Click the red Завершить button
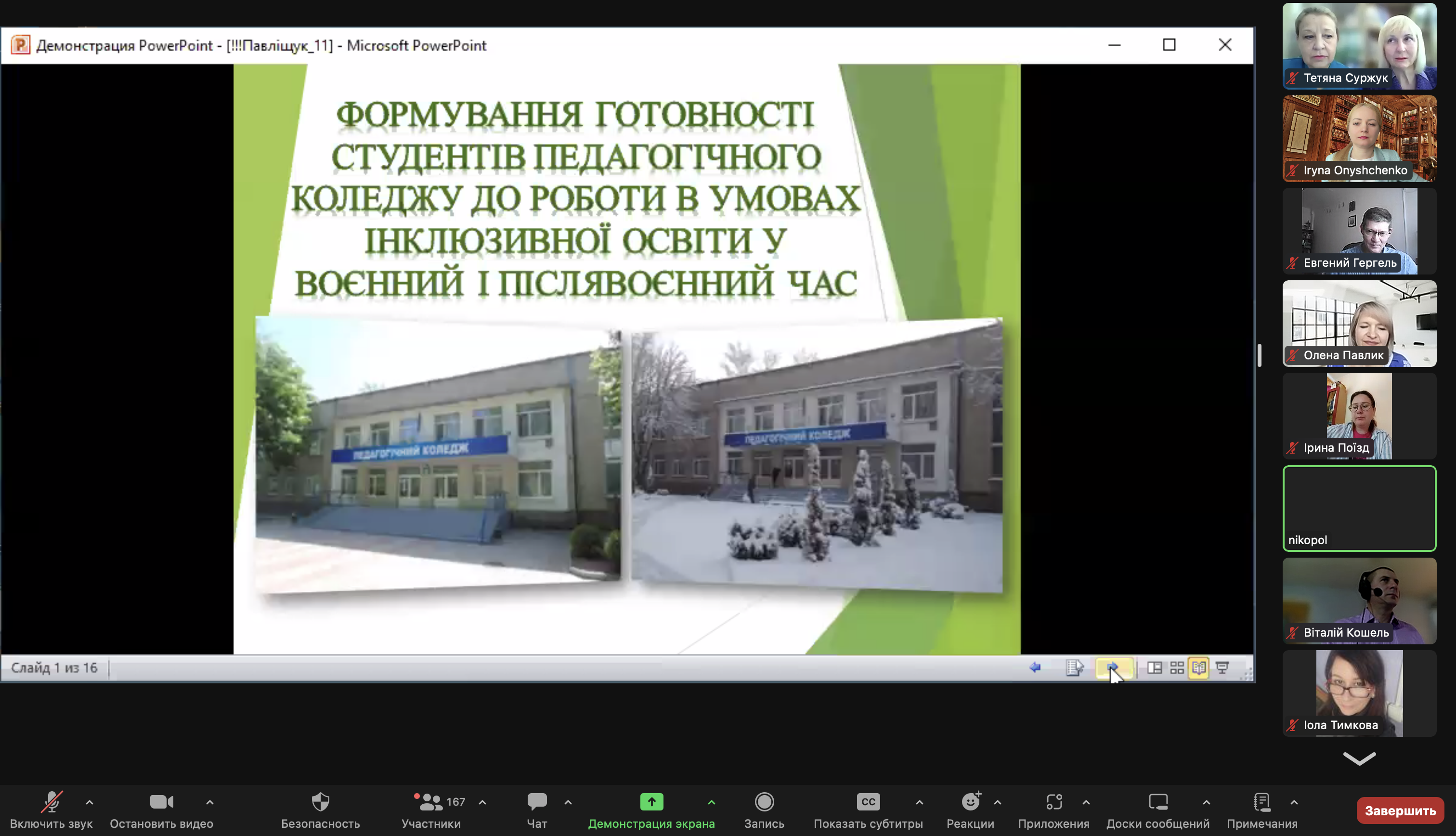Screen dimensions: 1456x836 1400,810
